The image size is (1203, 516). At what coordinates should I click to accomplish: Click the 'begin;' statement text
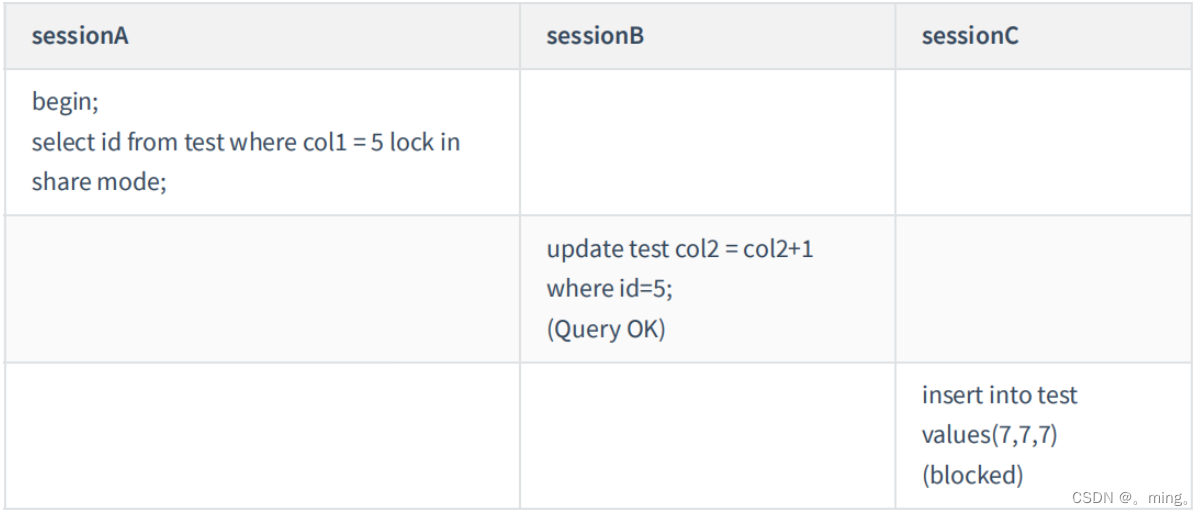click(65, 101)
